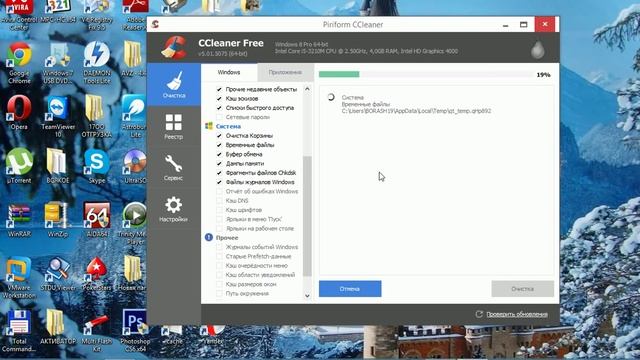Screen dimensions: 640x360
Task: Click the Temp file path text in results
Action: tap(416, 111)
